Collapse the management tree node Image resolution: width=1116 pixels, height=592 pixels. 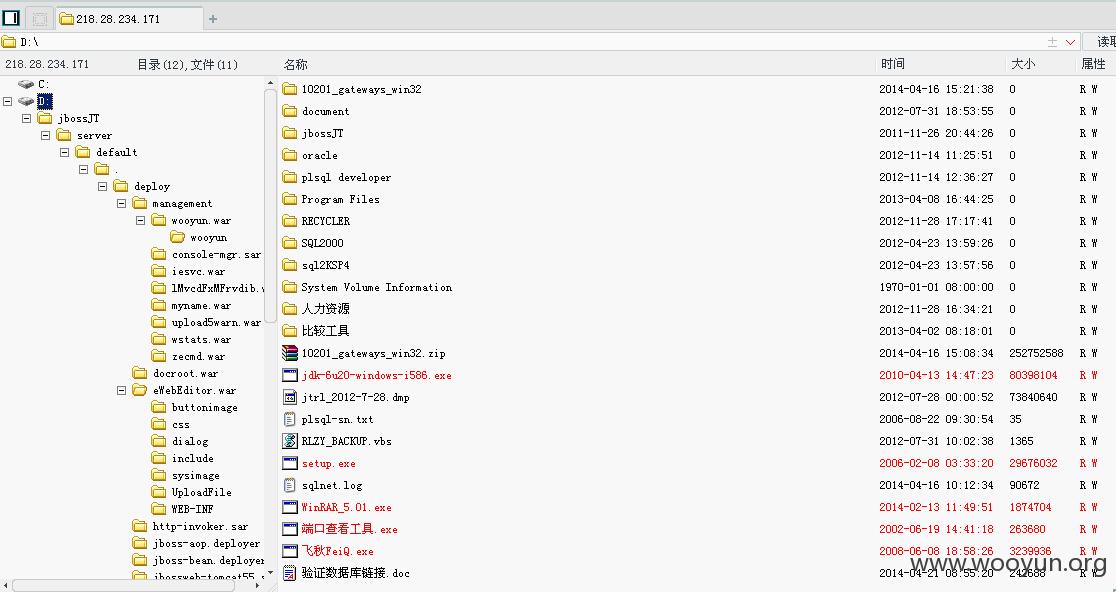pyautogui.click(x=122, y=204)
